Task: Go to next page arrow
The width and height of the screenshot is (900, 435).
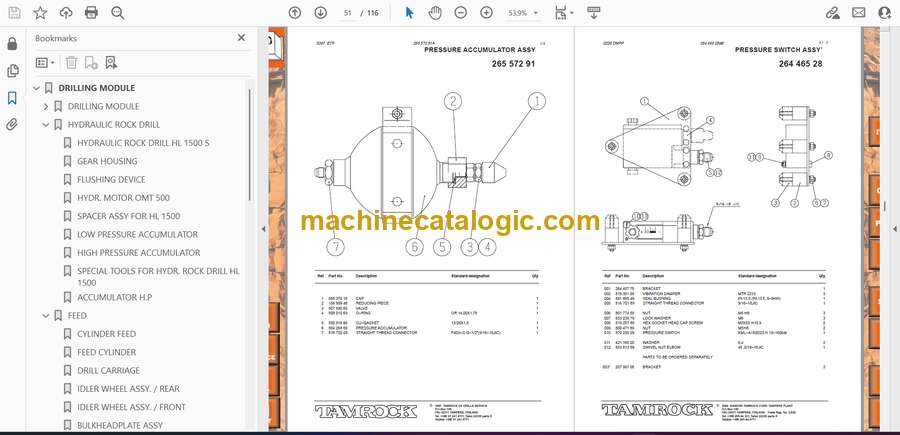Action: click(320, 13)
